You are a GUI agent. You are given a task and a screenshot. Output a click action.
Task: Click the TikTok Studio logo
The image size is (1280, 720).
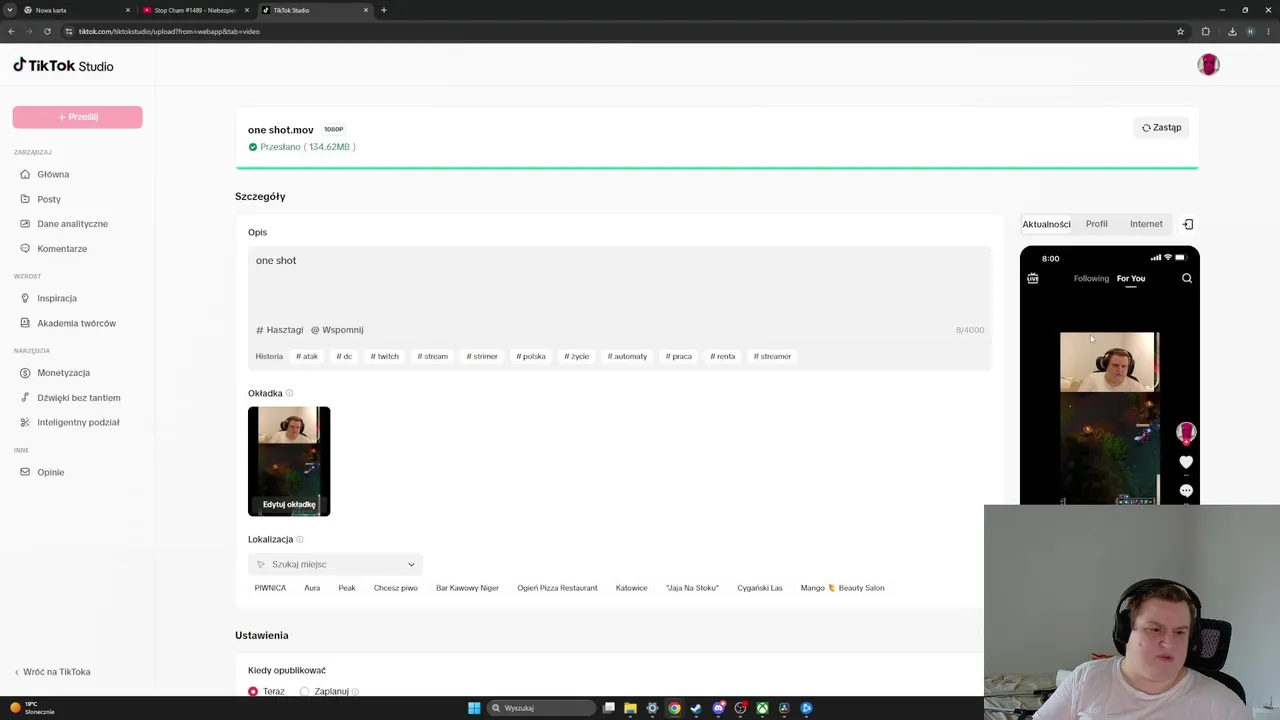pyautogui.click(x=63, y=66)
